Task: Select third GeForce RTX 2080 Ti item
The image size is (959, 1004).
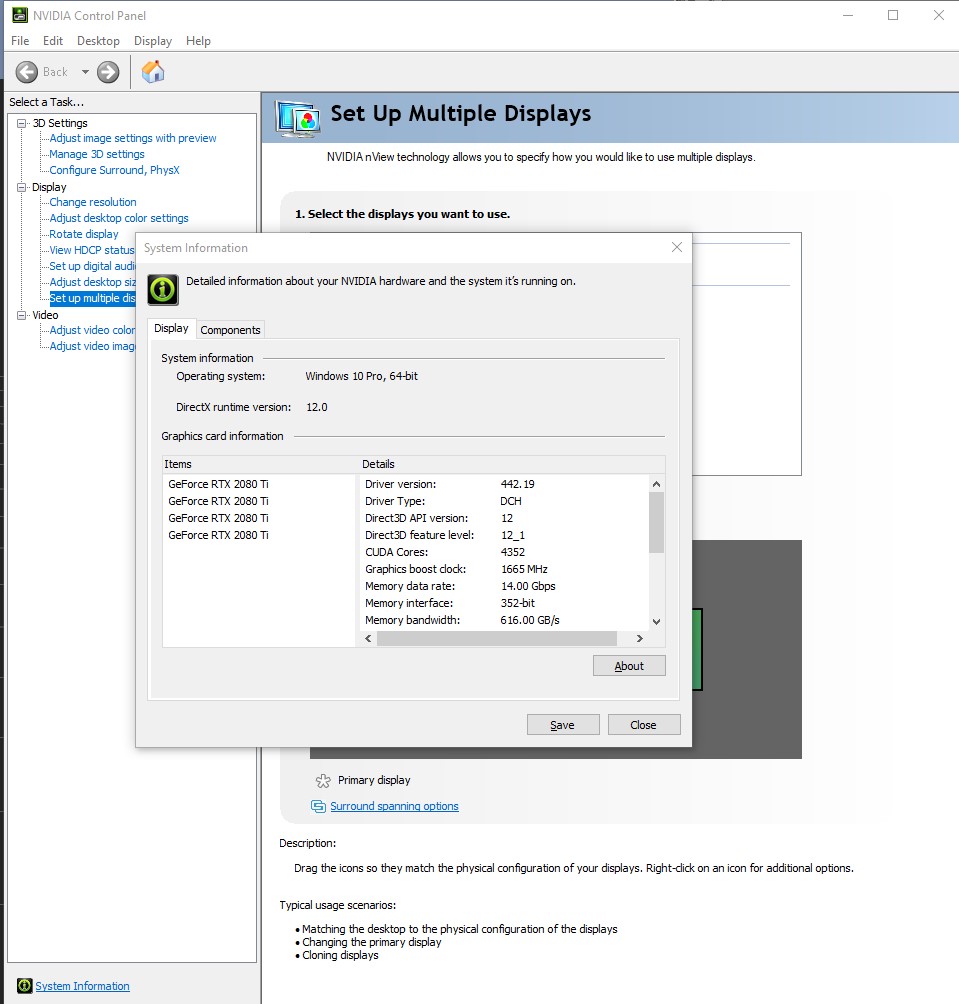Action: tap(218, 518)
